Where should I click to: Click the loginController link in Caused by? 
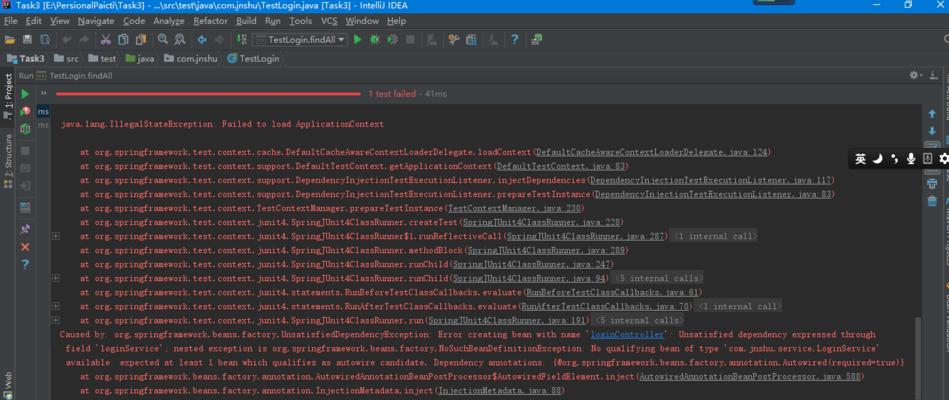tap(628, 335)
